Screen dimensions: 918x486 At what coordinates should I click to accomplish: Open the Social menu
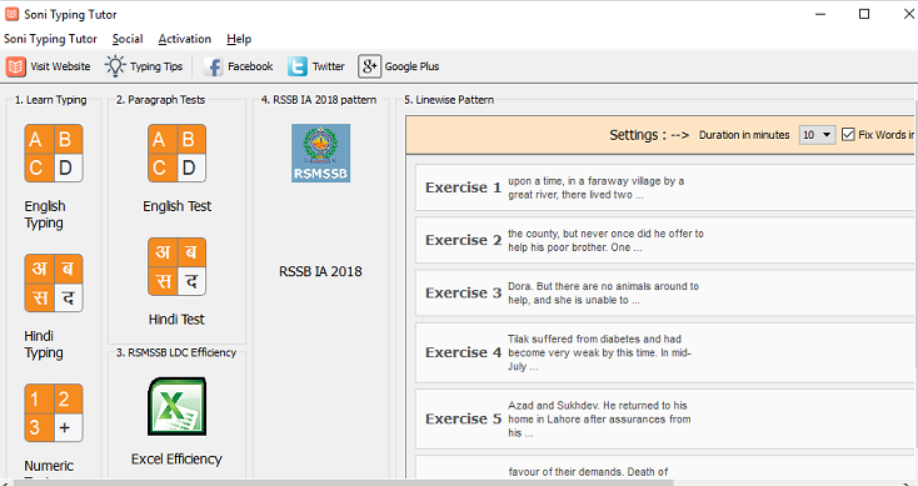coord(128,39)
